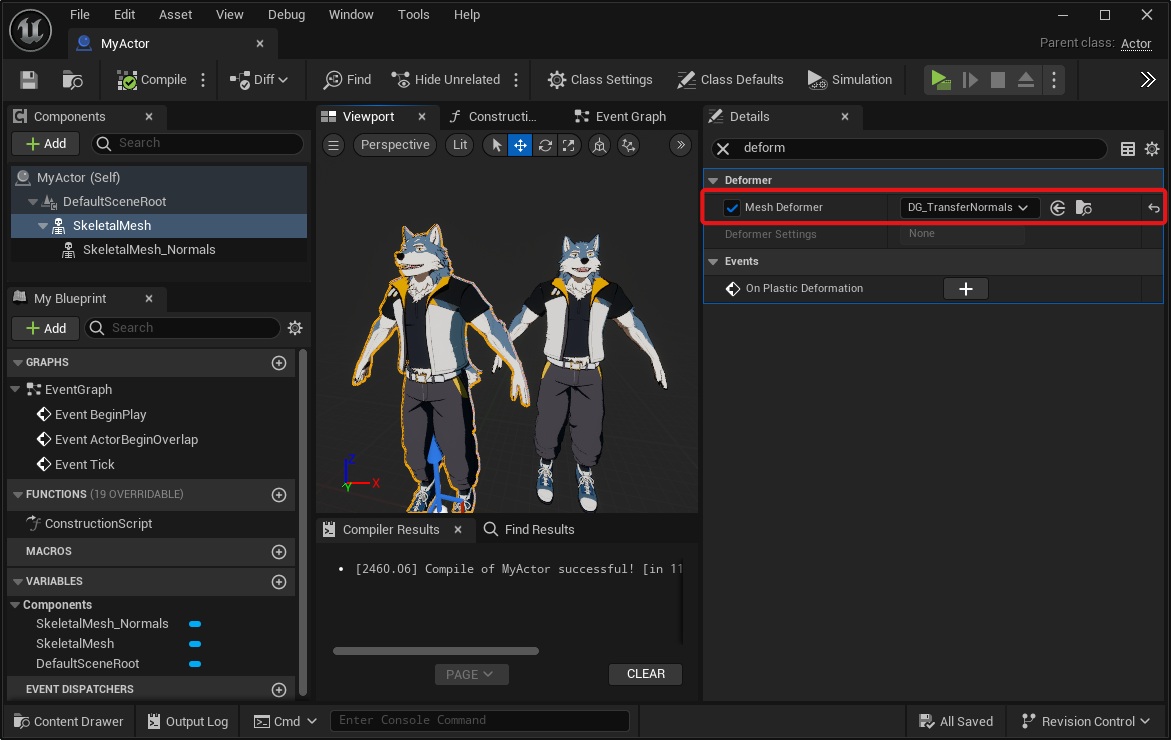The width and height of the screenshot is (1171, 740).
Task: Click the Compile button
Action: click(x=152, y=80)
